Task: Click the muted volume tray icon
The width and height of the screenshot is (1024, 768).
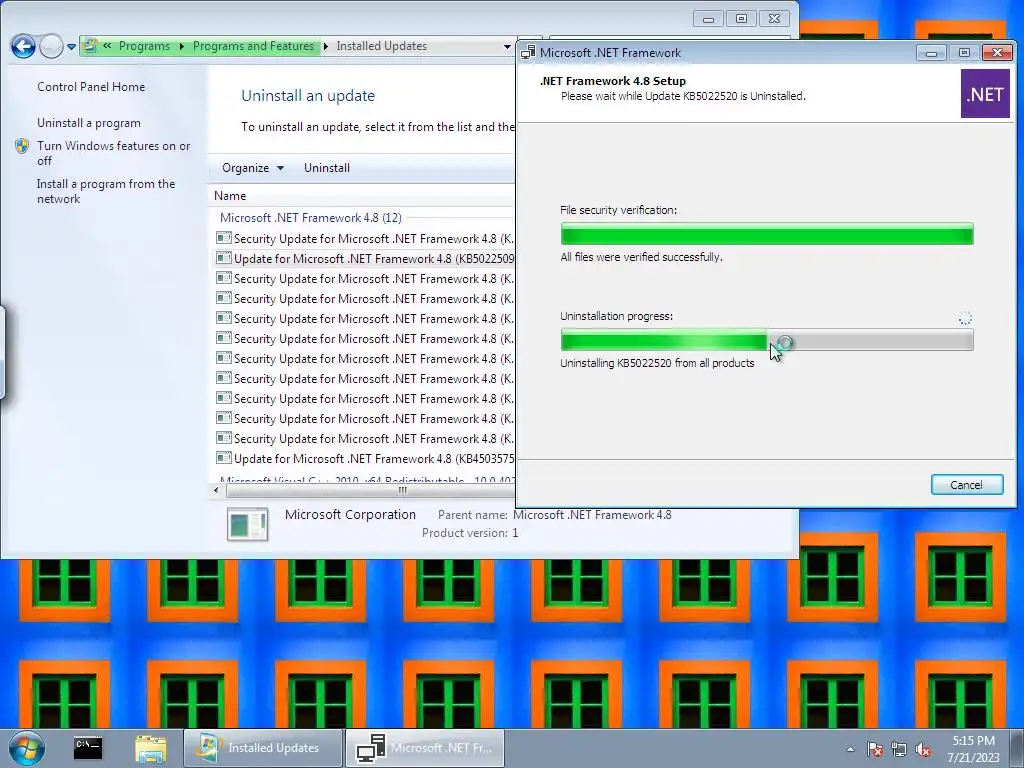Action: click(923, 749)
